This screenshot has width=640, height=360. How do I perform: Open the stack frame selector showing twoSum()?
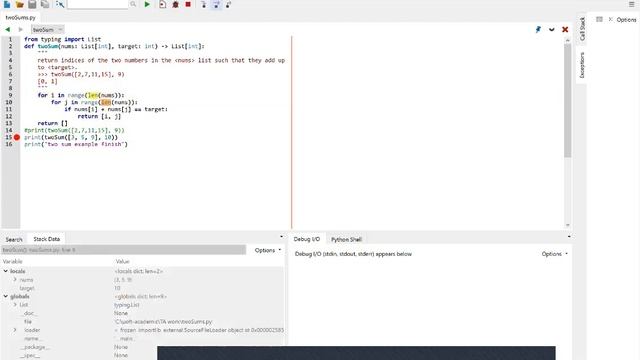(124, 250)
